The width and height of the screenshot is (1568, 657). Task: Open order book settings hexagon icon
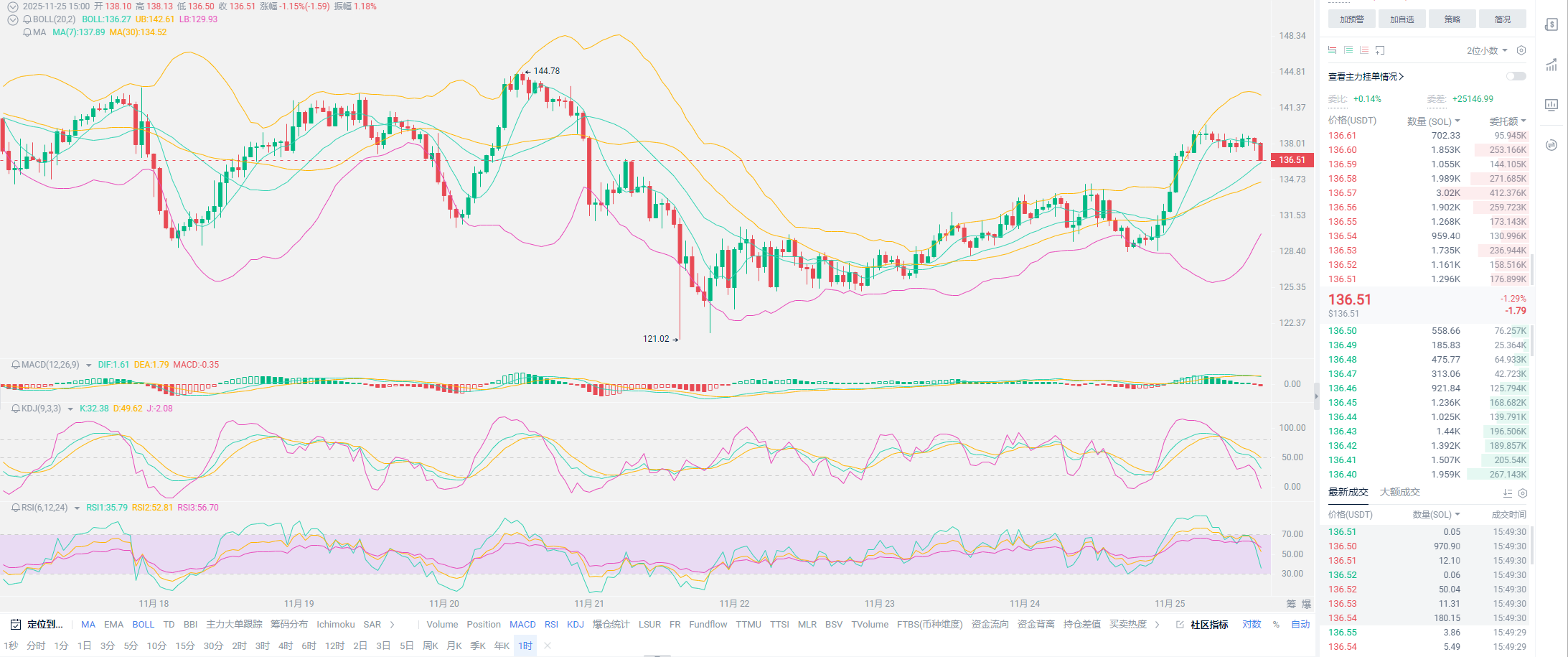click(1521, 50)
